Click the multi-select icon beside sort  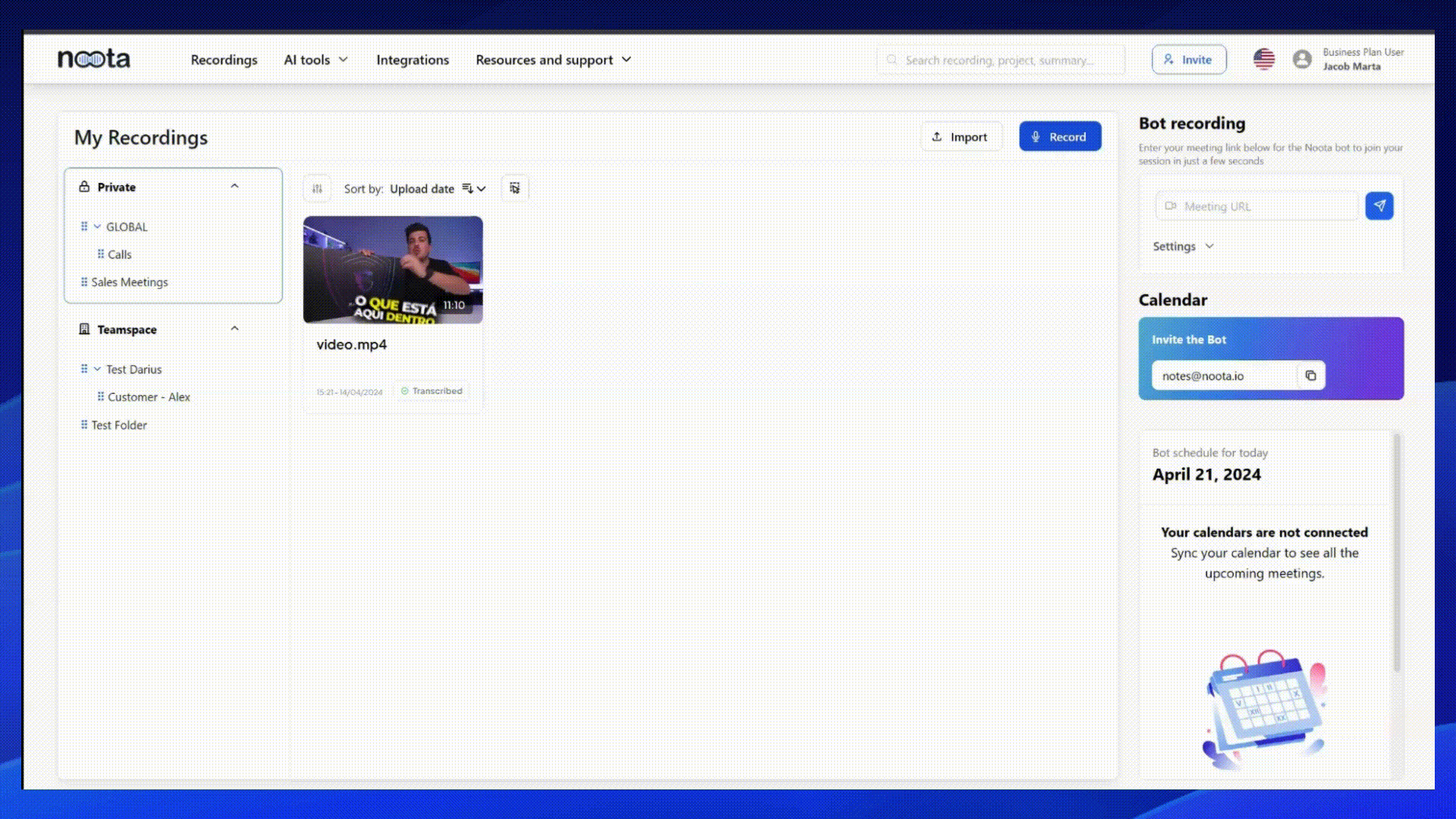coord(515,188)
